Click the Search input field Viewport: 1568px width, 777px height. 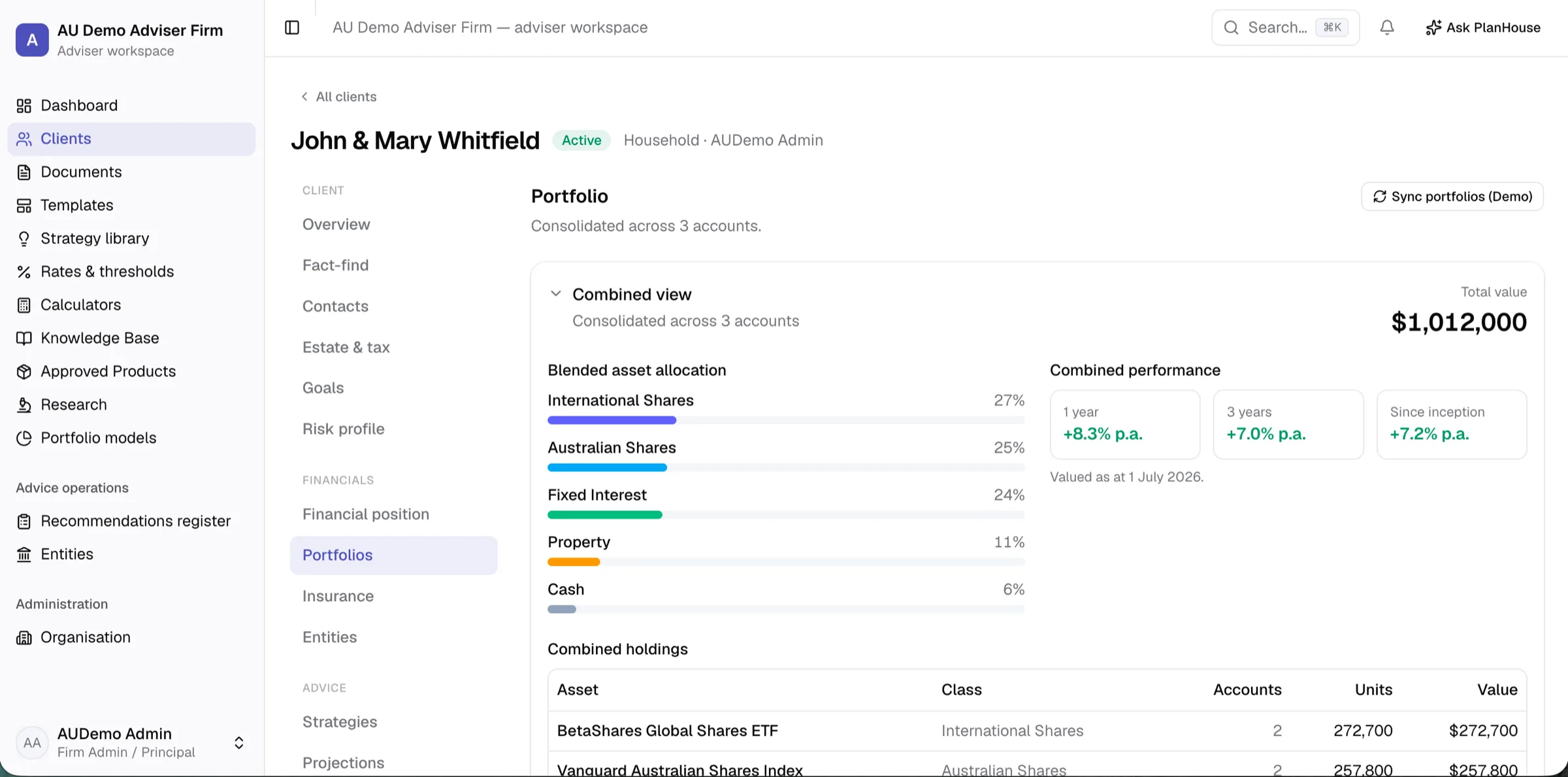coord(1286,27)
